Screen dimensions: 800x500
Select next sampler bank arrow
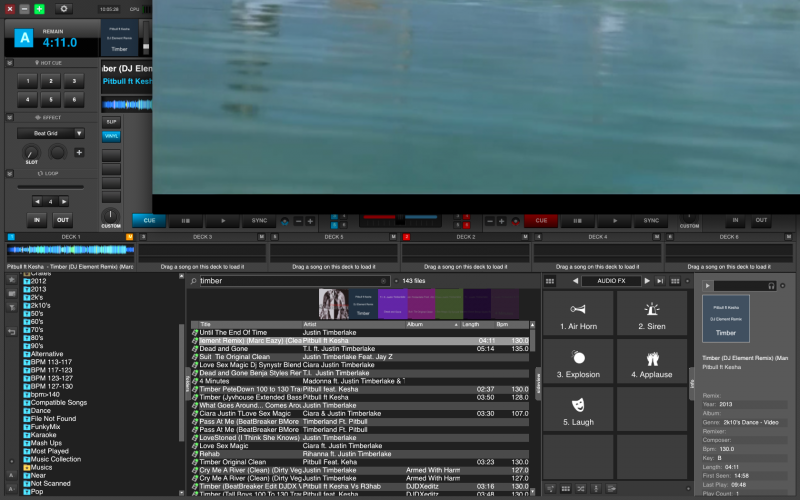(x=647, y=281)
